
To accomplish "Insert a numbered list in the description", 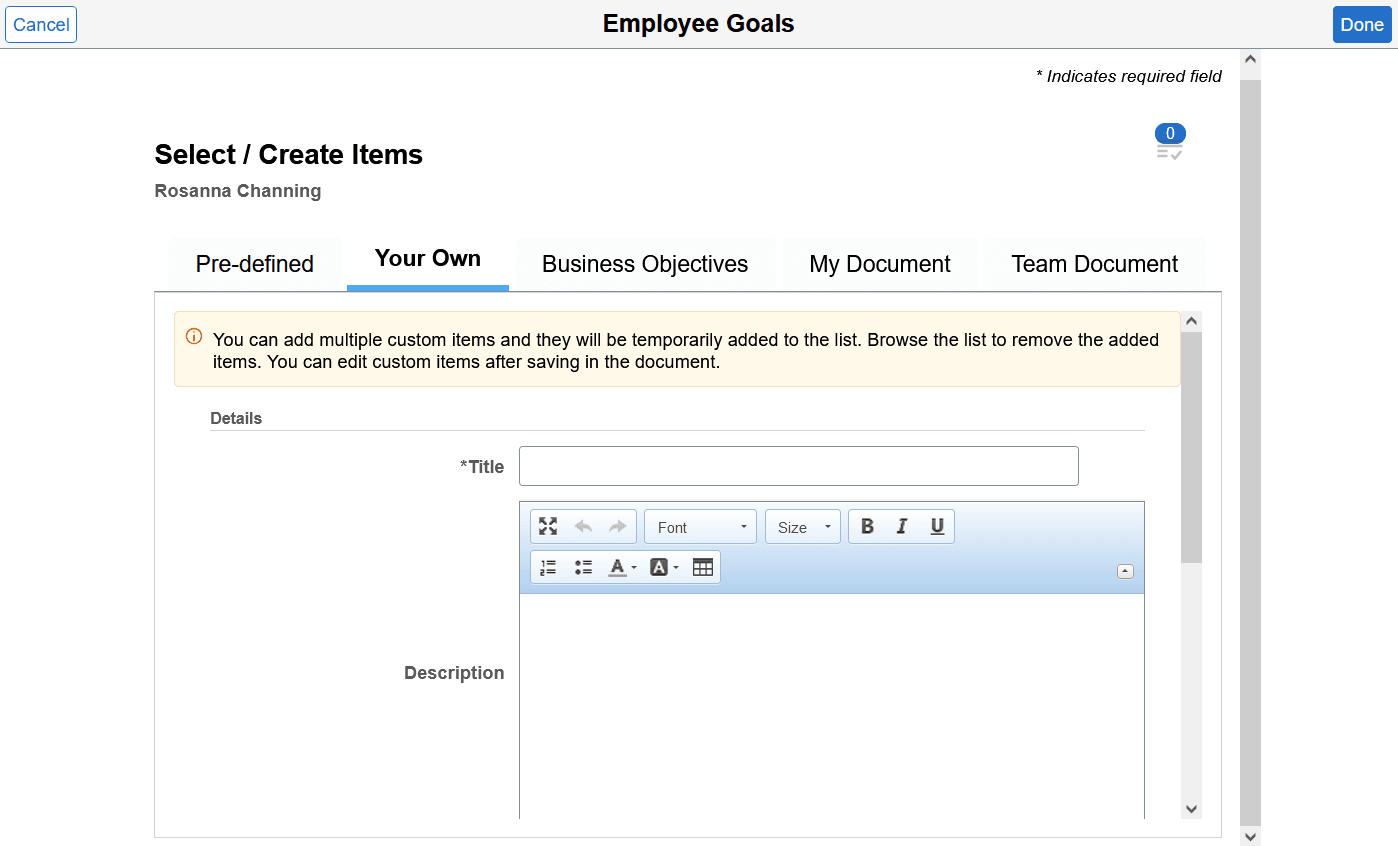I will [547, 566].
